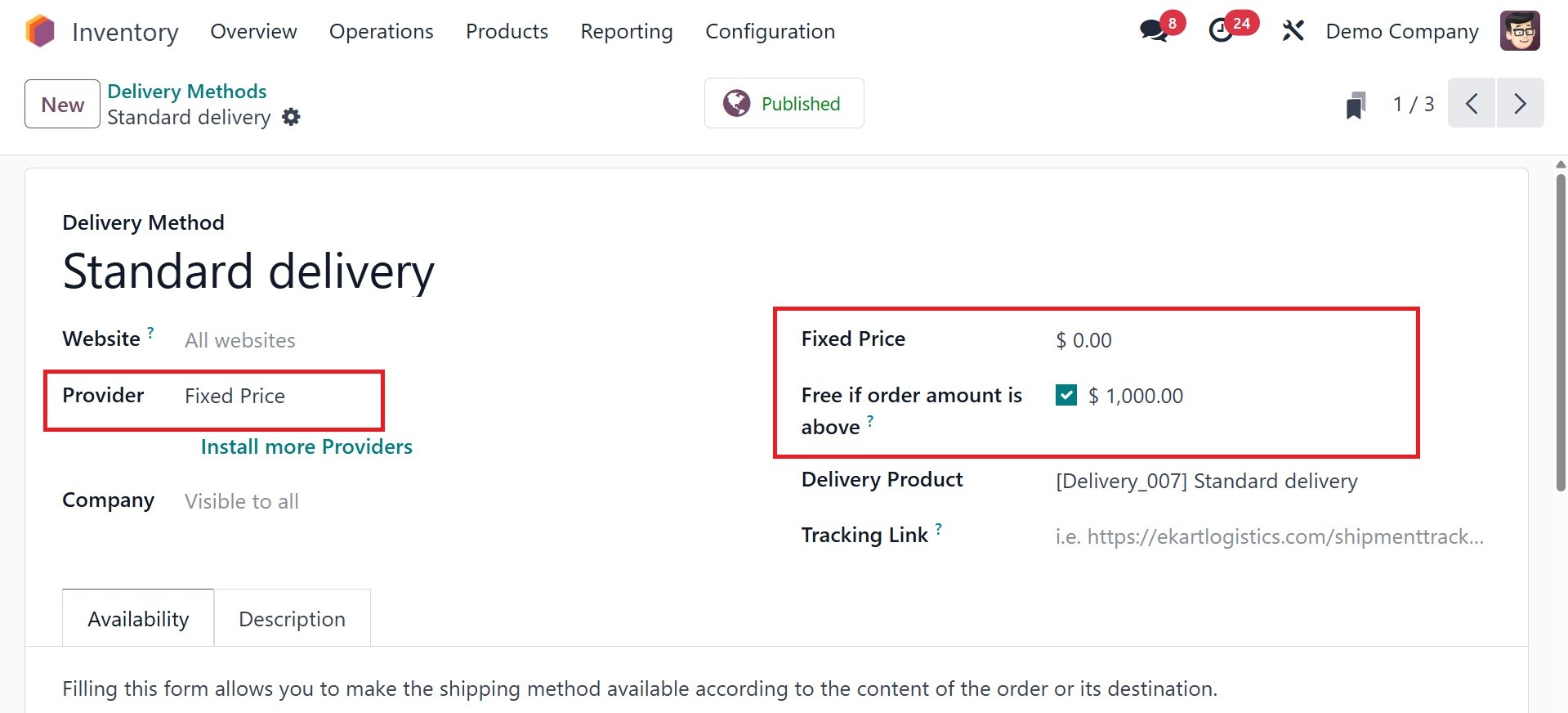
Task: Click the page vertical scrollbar
Action: pos(1561,327)
